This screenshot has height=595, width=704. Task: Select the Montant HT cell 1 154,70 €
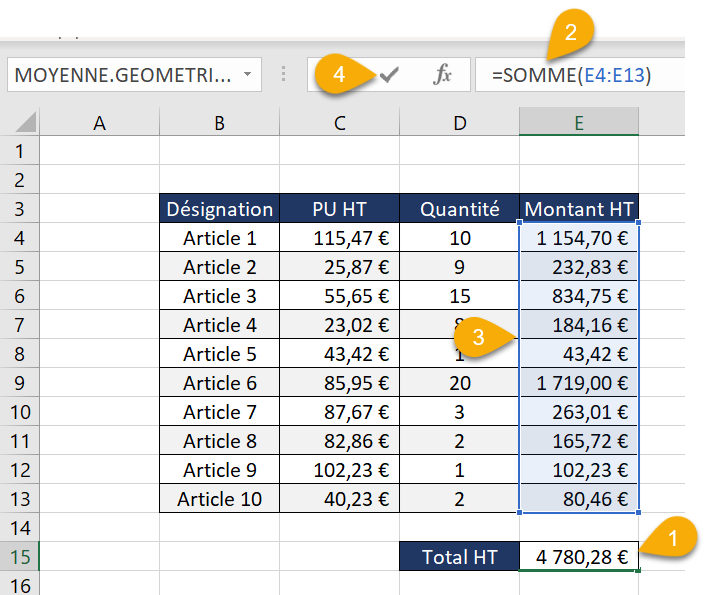click(x=579, y=238)
